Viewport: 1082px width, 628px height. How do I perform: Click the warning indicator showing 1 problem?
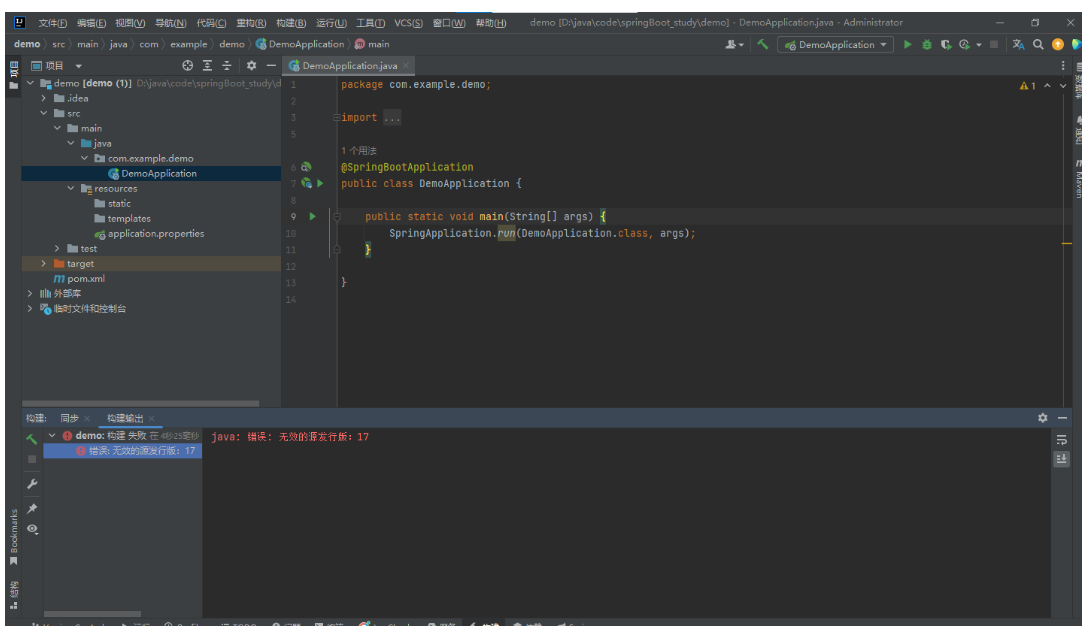1027,86
